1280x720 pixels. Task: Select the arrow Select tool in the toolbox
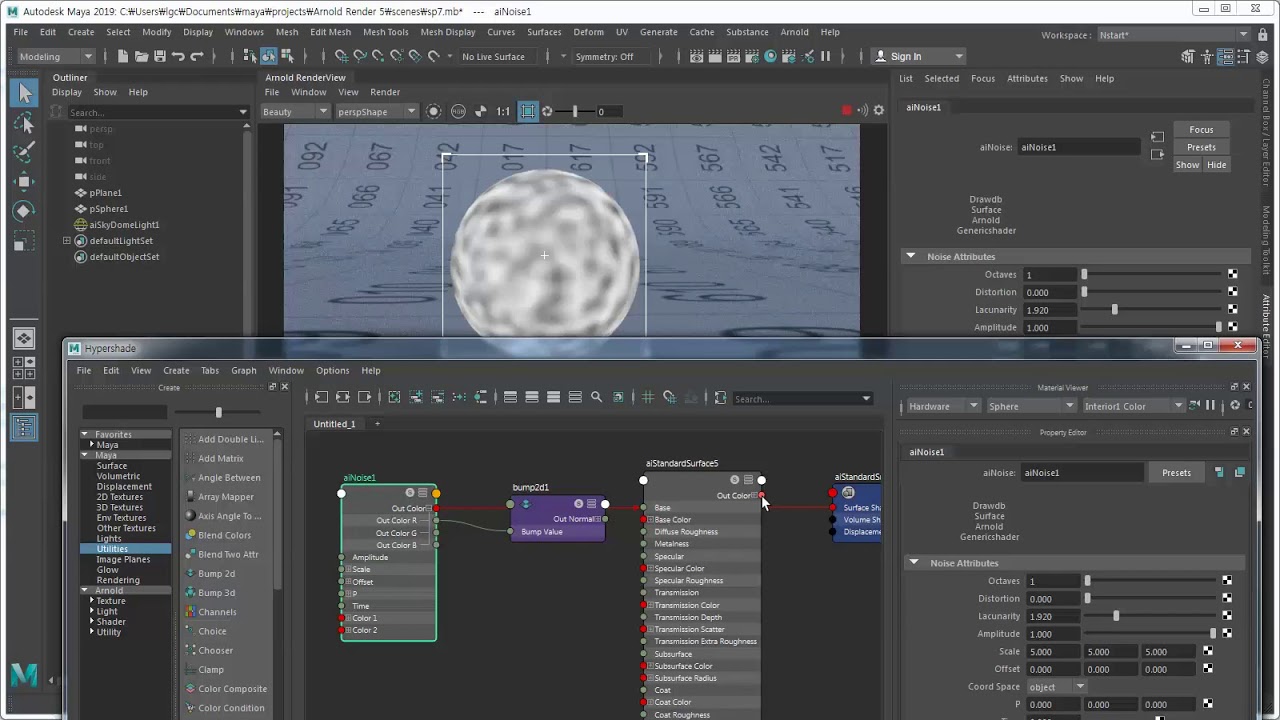click(x=25, y=93)
